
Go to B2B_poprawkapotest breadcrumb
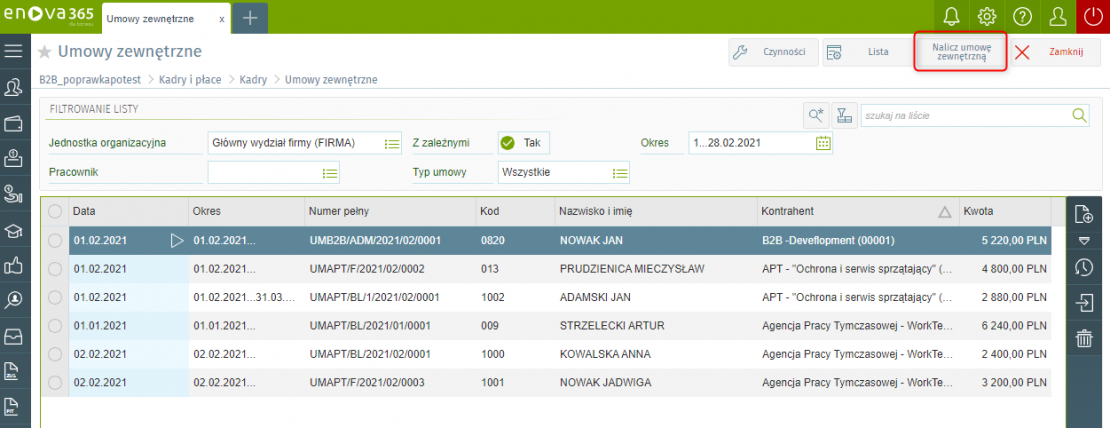click(x=91, y=80)
